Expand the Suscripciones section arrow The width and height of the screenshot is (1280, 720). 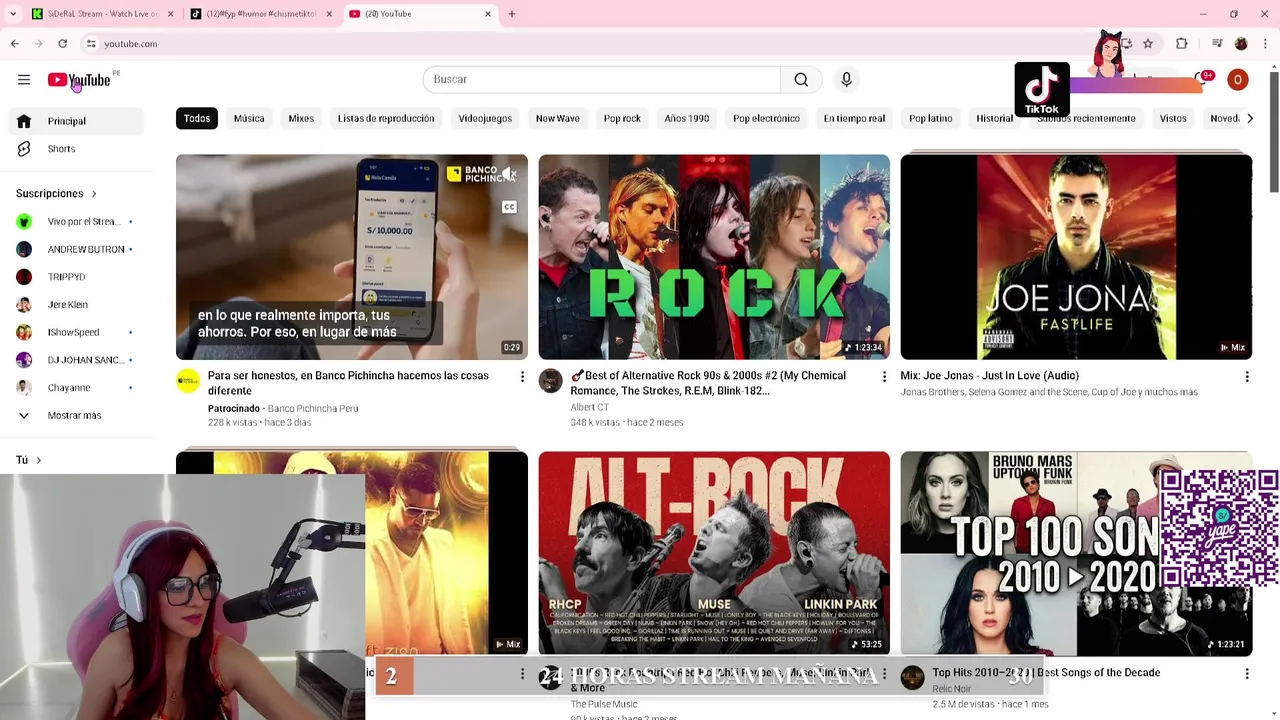94,194
